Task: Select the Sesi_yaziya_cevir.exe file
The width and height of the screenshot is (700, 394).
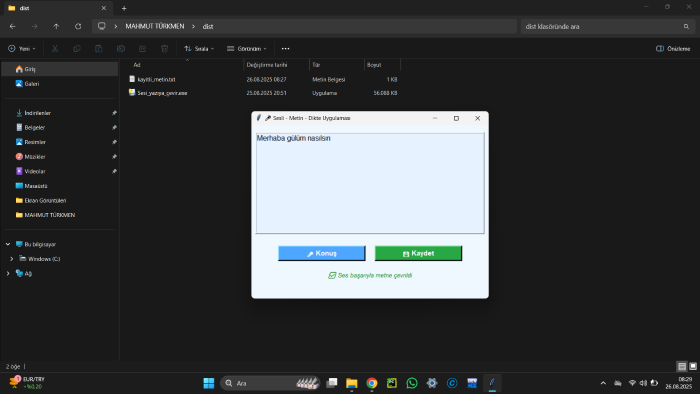Action: 263,93
